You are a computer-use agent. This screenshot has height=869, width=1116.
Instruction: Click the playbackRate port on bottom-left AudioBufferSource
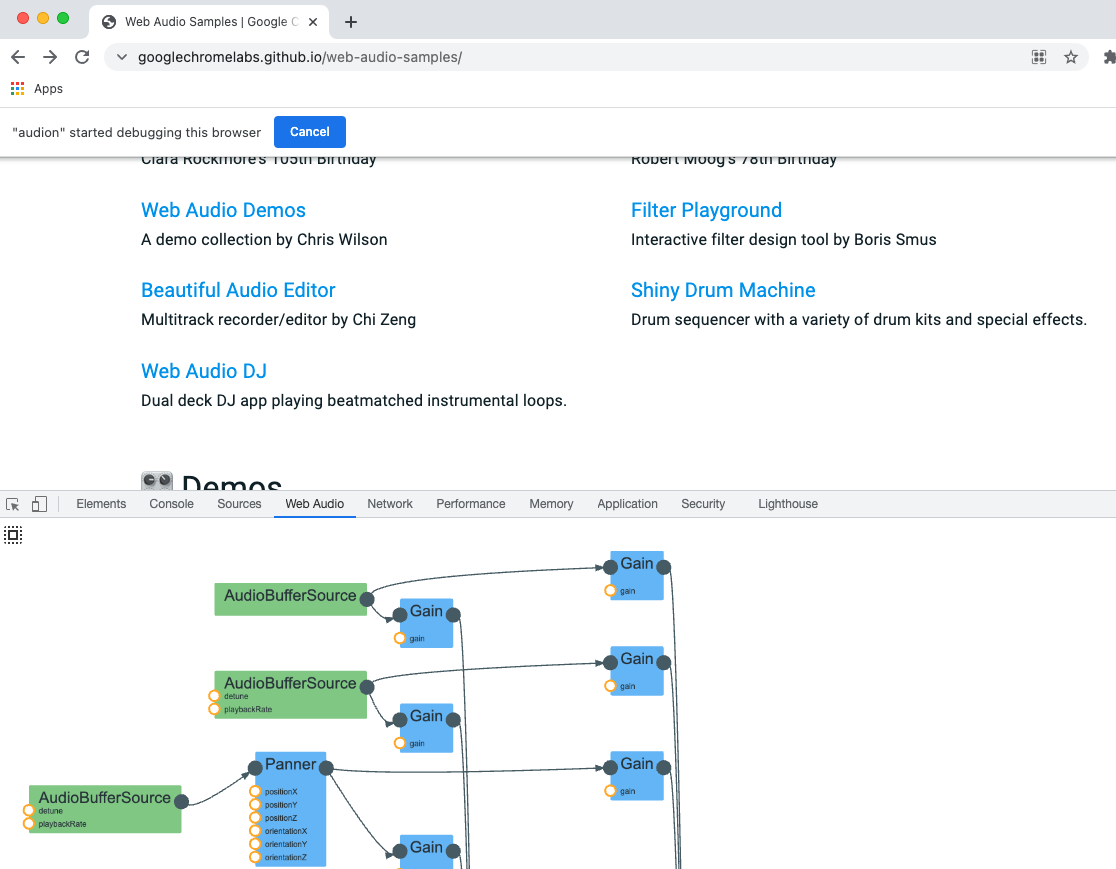click(29, 824)
